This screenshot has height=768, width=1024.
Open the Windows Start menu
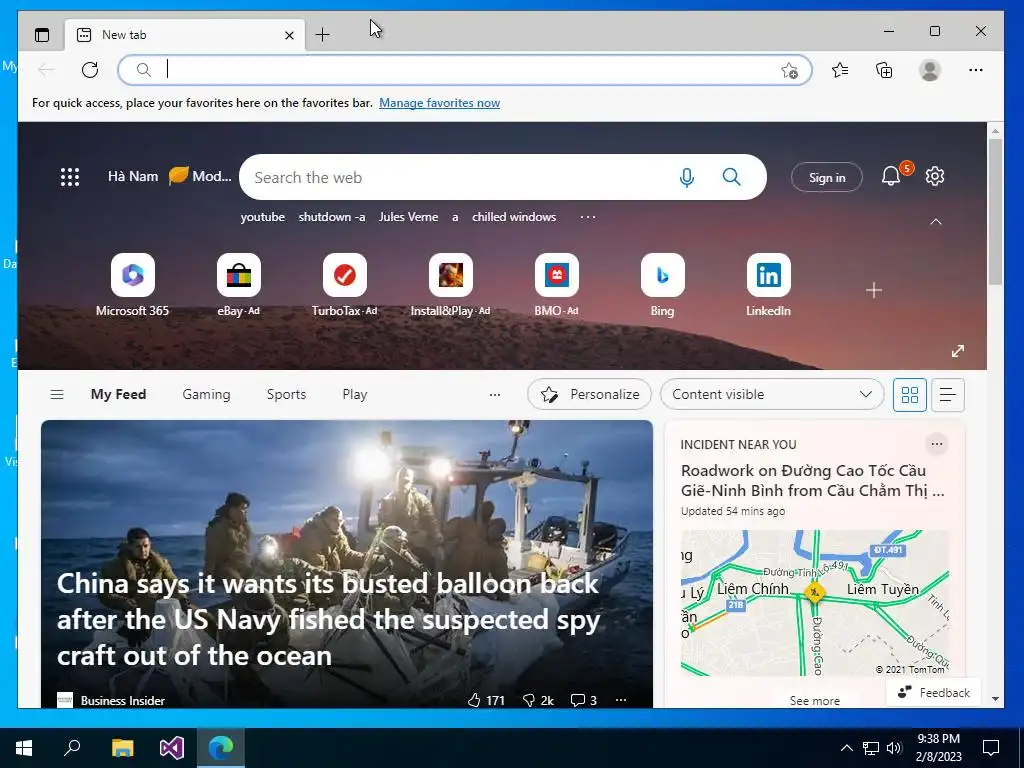24,748
